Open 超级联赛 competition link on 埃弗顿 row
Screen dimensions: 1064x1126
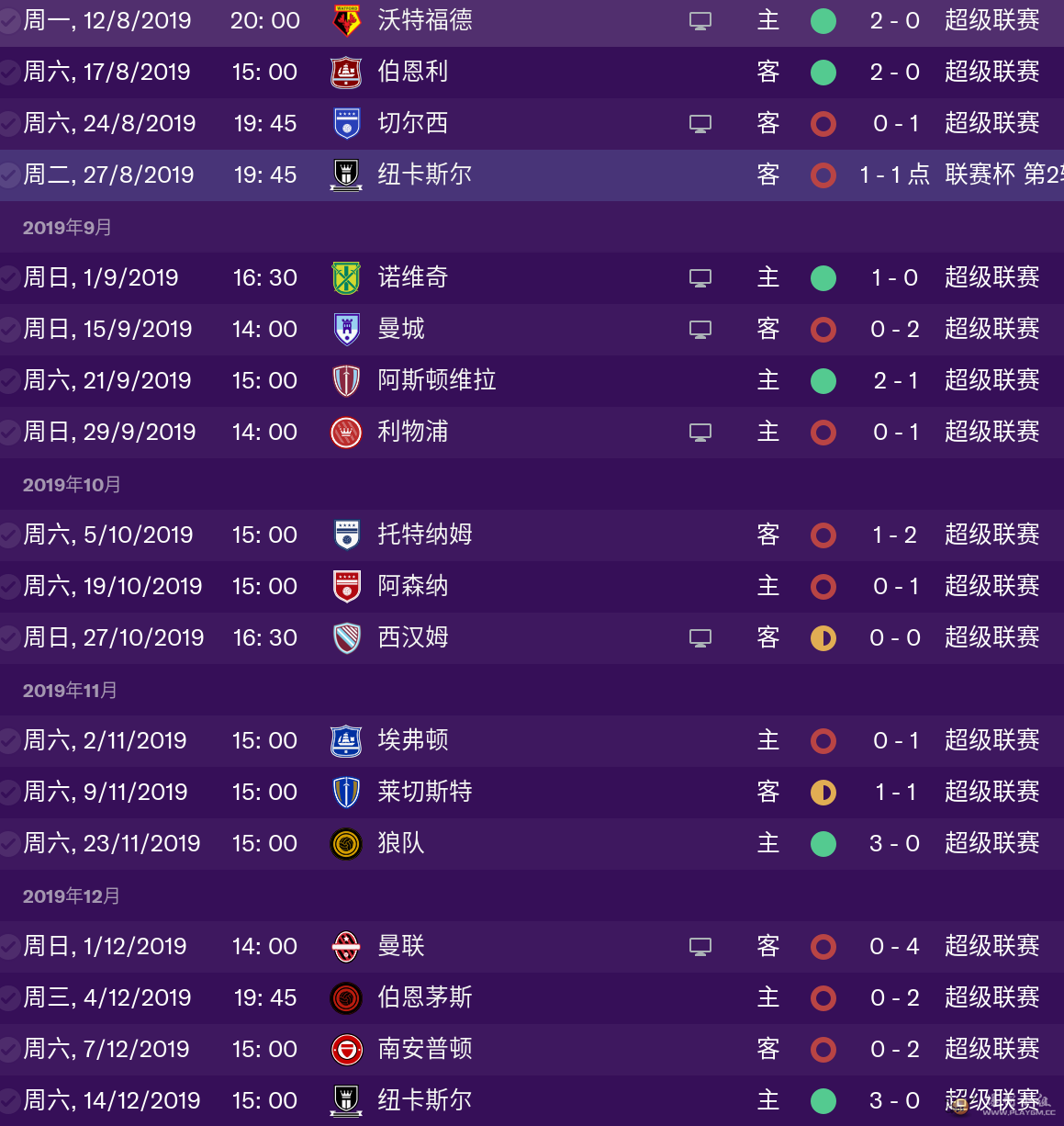point(992,740)
